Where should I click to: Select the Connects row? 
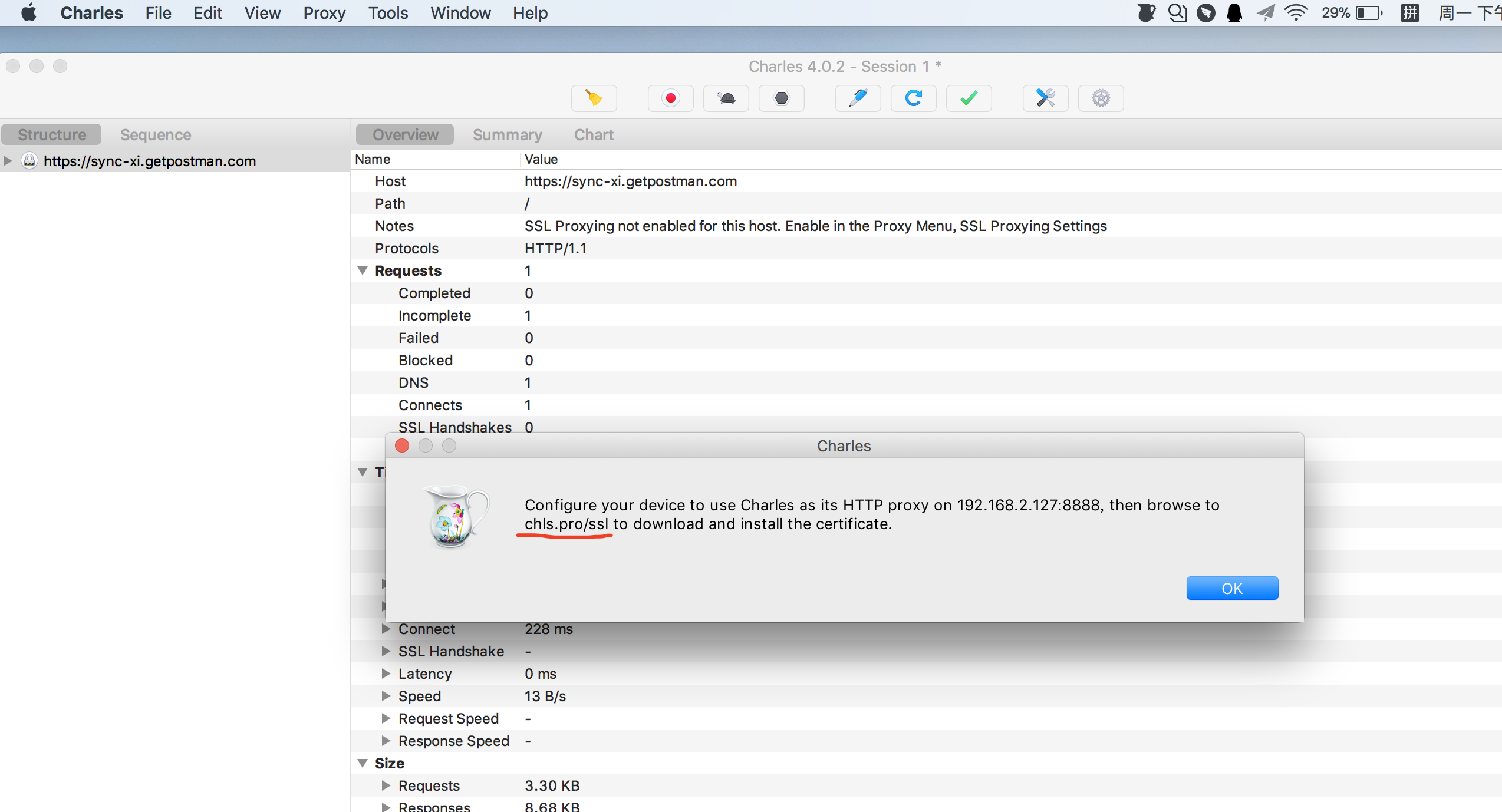(927, 405)
